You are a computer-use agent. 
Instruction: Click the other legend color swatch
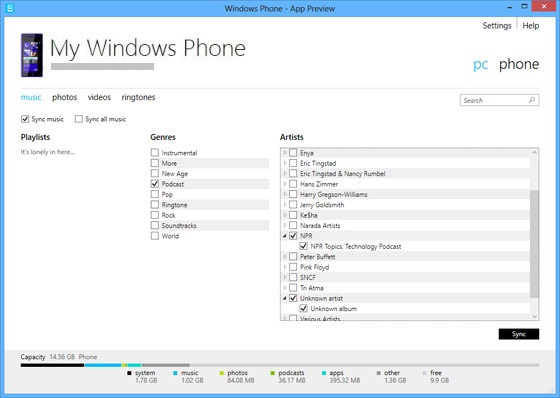379,373
